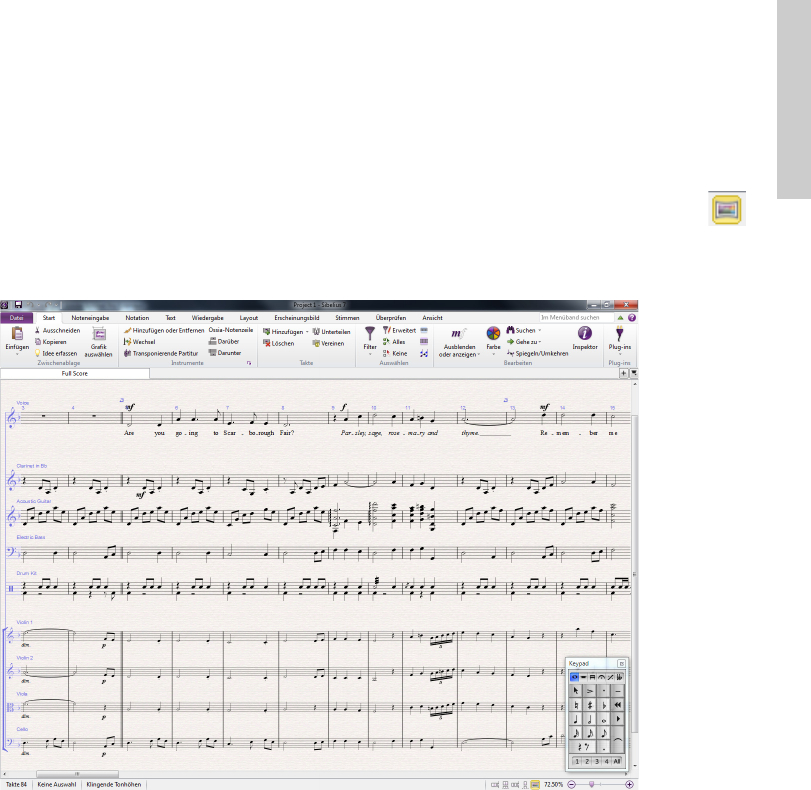Click the 72.50% zoom value
Image resolution: width=811 pixels, height=790 pixels.
553,785
